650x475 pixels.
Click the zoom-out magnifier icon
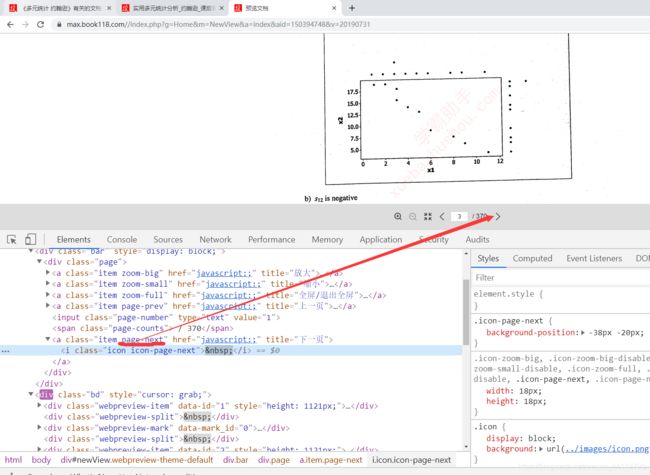click(413, 216)
